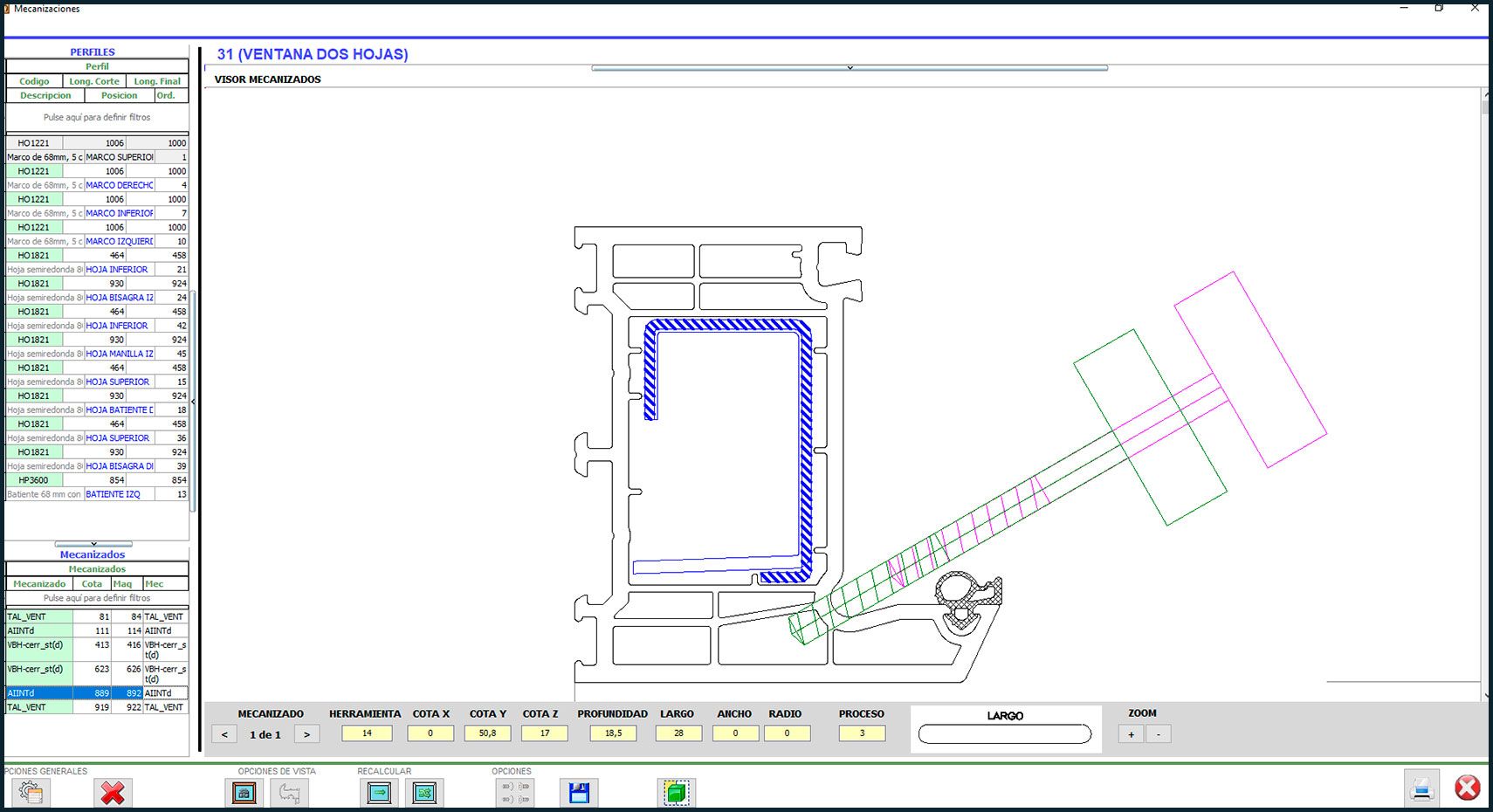Screen dimensions: 1493x812
Task: Open general options settings gear icon
Action: pyautogui.click(x=31, y=792)
